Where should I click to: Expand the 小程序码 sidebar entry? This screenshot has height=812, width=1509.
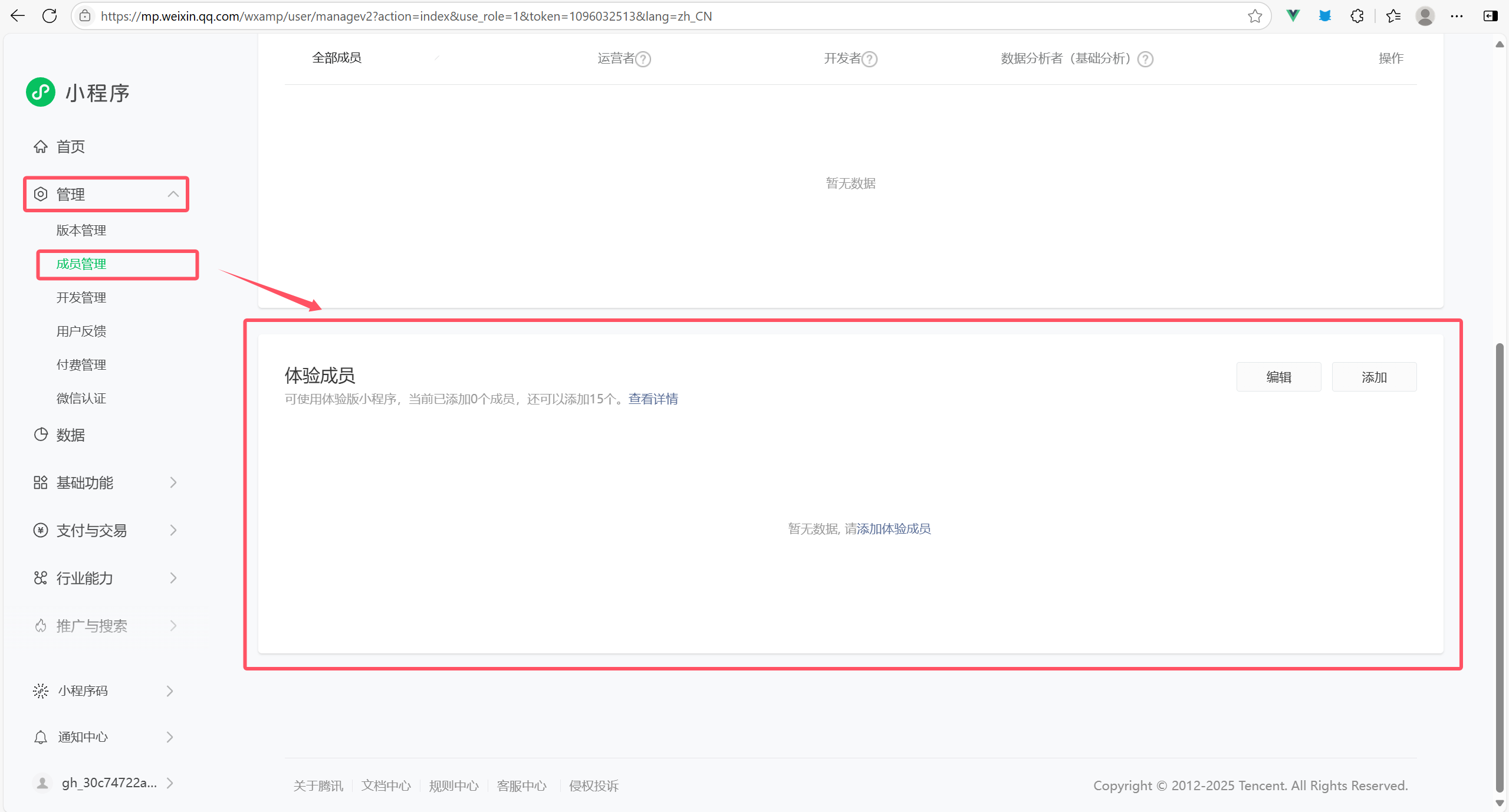coord(169,691)
